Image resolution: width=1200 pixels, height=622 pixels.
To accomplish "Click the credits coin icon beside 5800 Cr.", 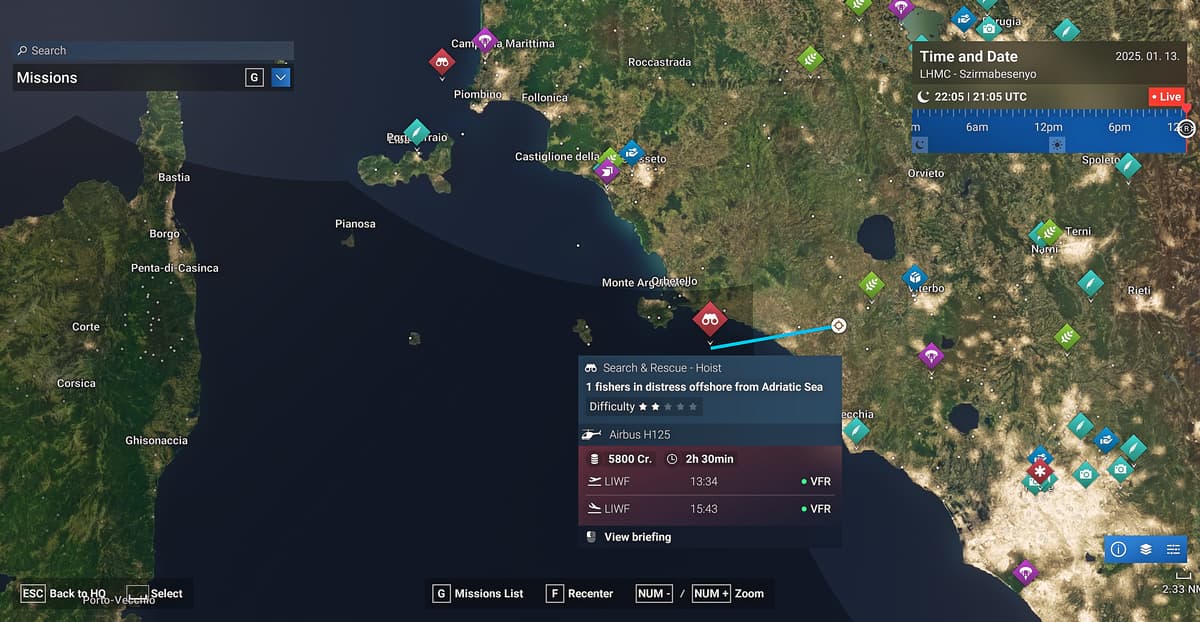I will (x=594, y=459).
